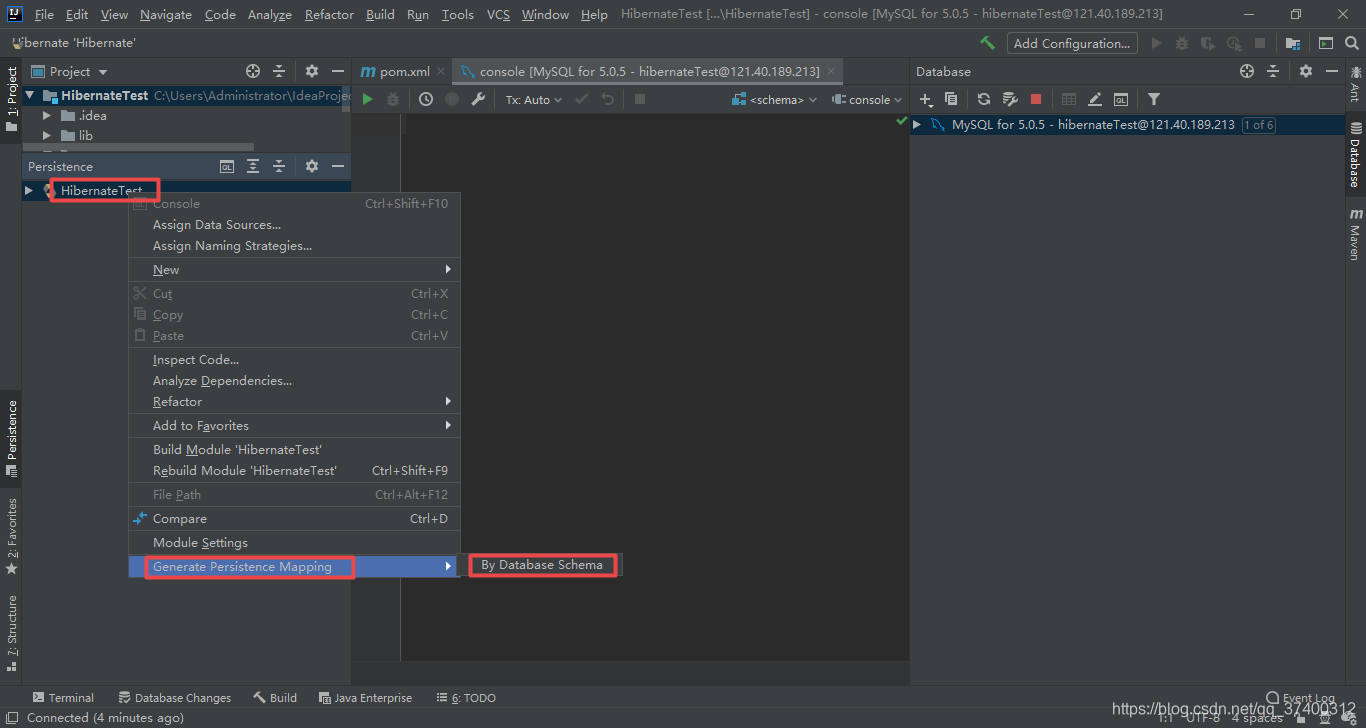Click scroll-from-source target icon in Project panel
The width and height of the screenshot is (1366, 728).
253,71
